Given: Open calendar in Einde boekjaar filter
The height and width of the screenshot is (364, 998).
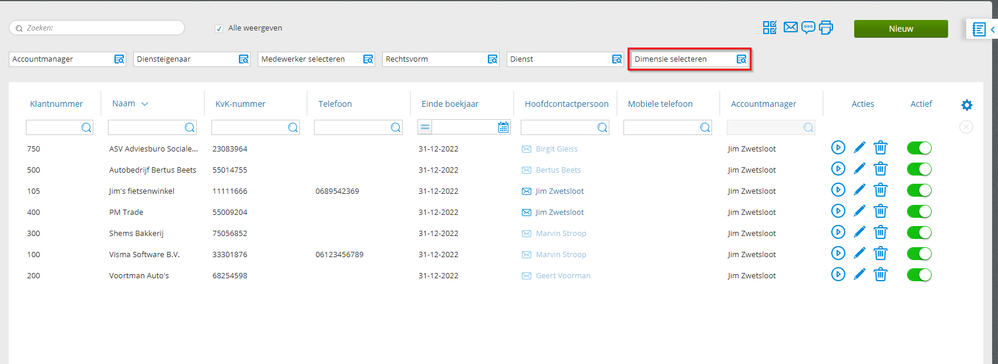Looking at the screenshot, I should tap(503, 127).
